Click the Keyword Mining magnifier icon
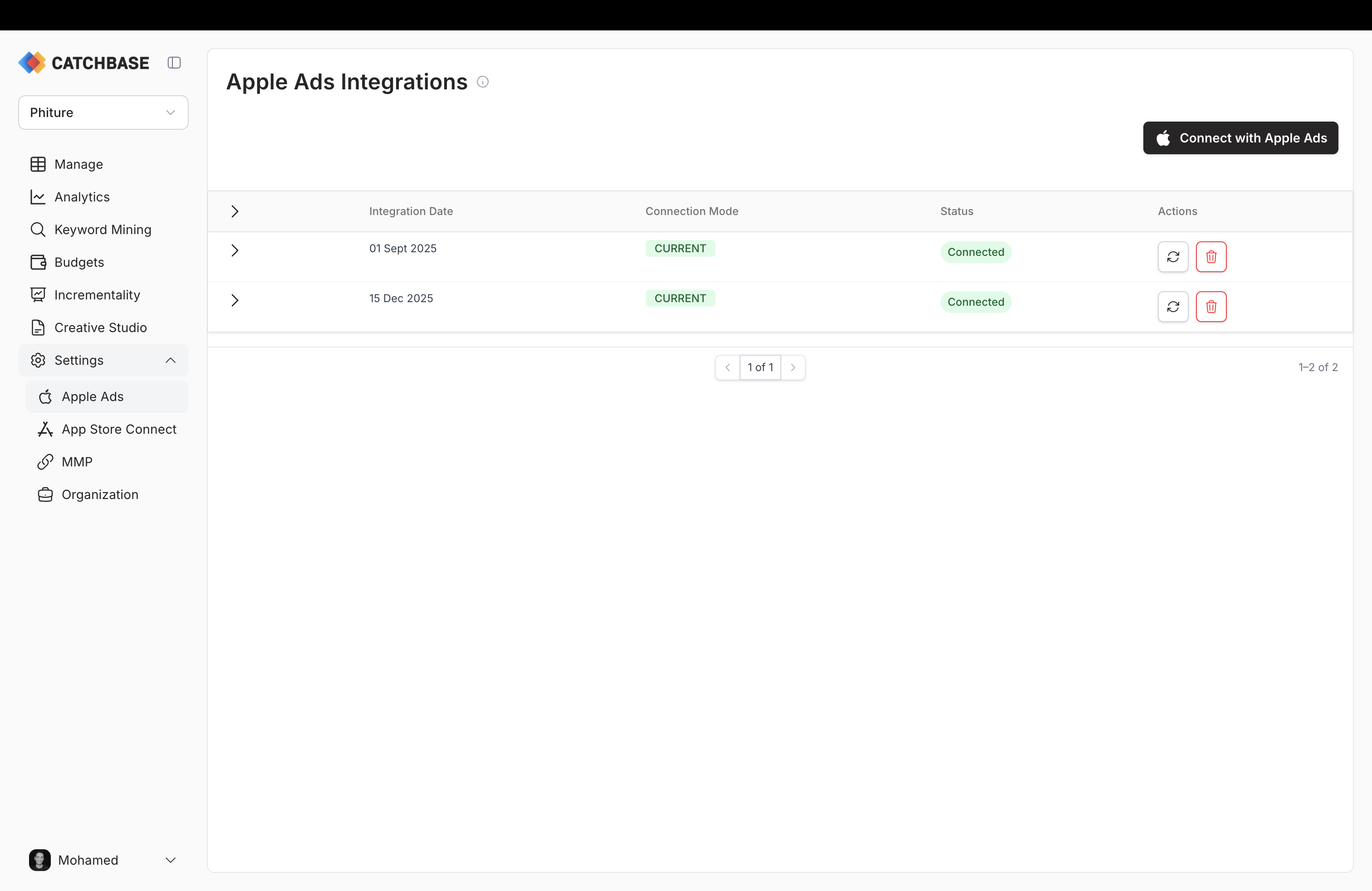The width and height of the screenshot is (1372, 891). click(x=38, y=229)
